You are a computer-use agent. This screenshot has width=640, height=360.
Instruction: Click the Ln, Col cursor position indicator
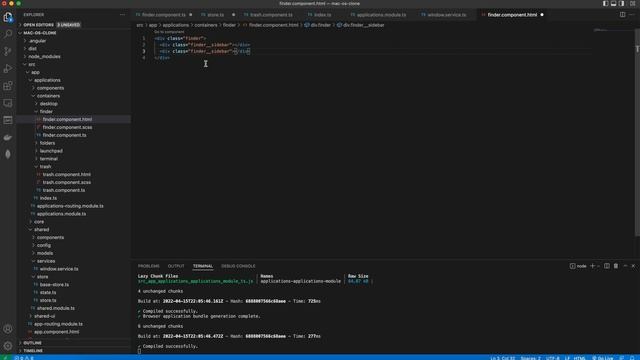point(502,358)
